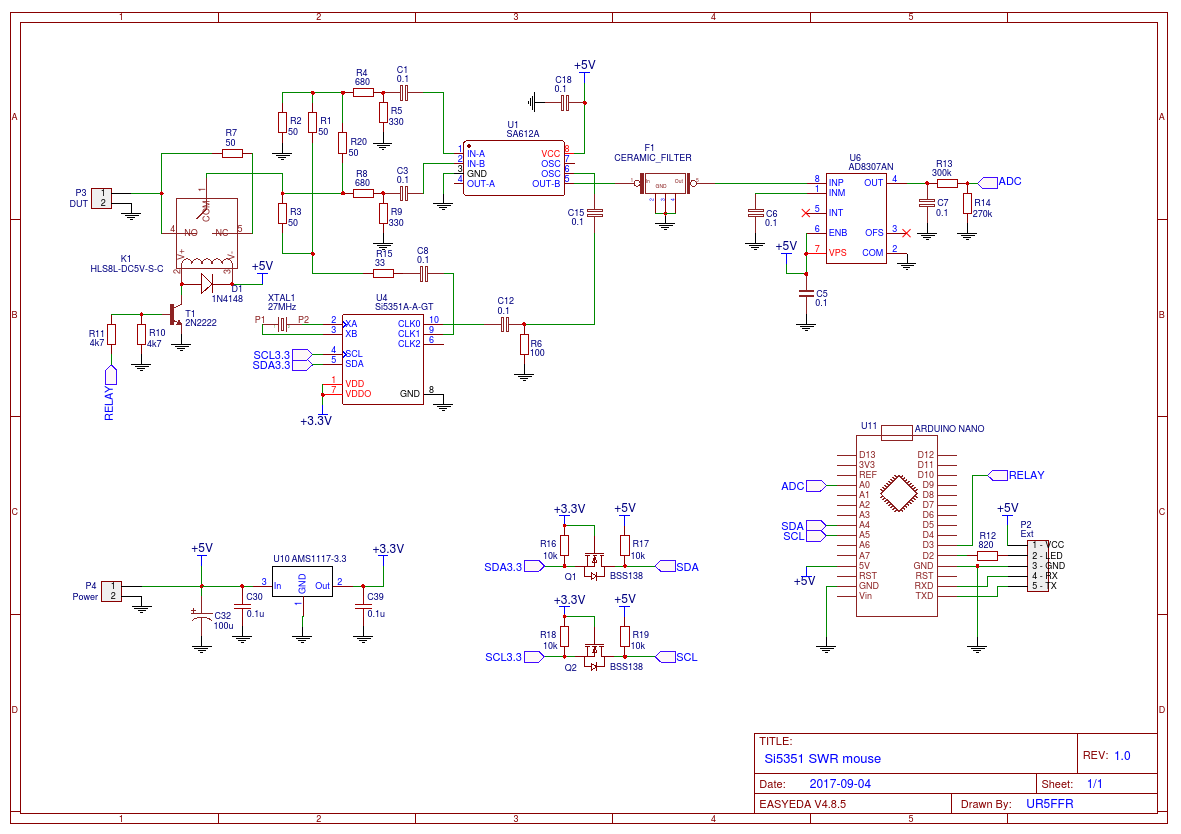
Task: Select the BSS138 MOSFET Q1
Action: (x=594, y=567)
